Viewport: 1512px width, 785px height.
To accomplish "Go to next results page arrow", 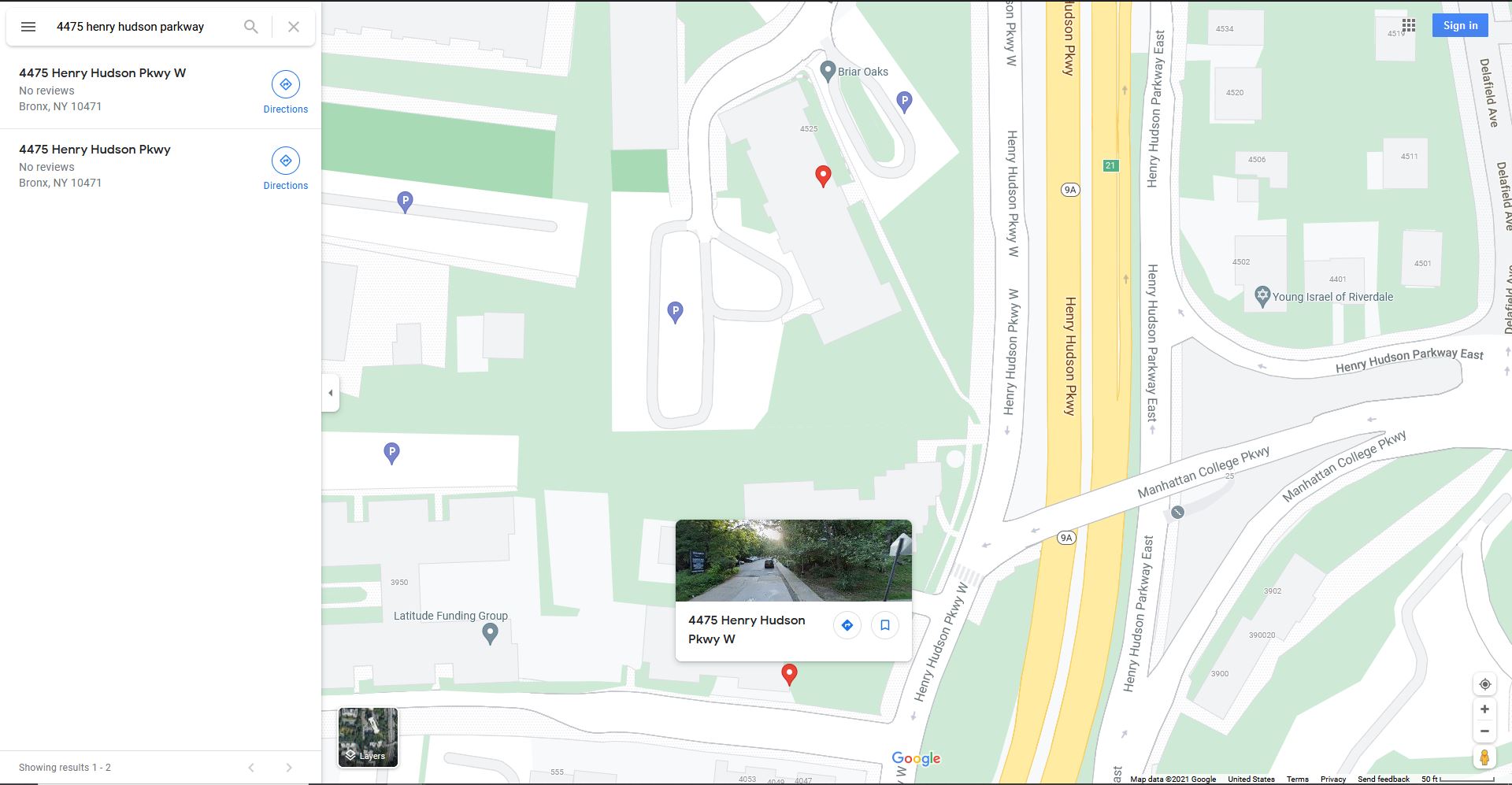I will click(289, 768).
